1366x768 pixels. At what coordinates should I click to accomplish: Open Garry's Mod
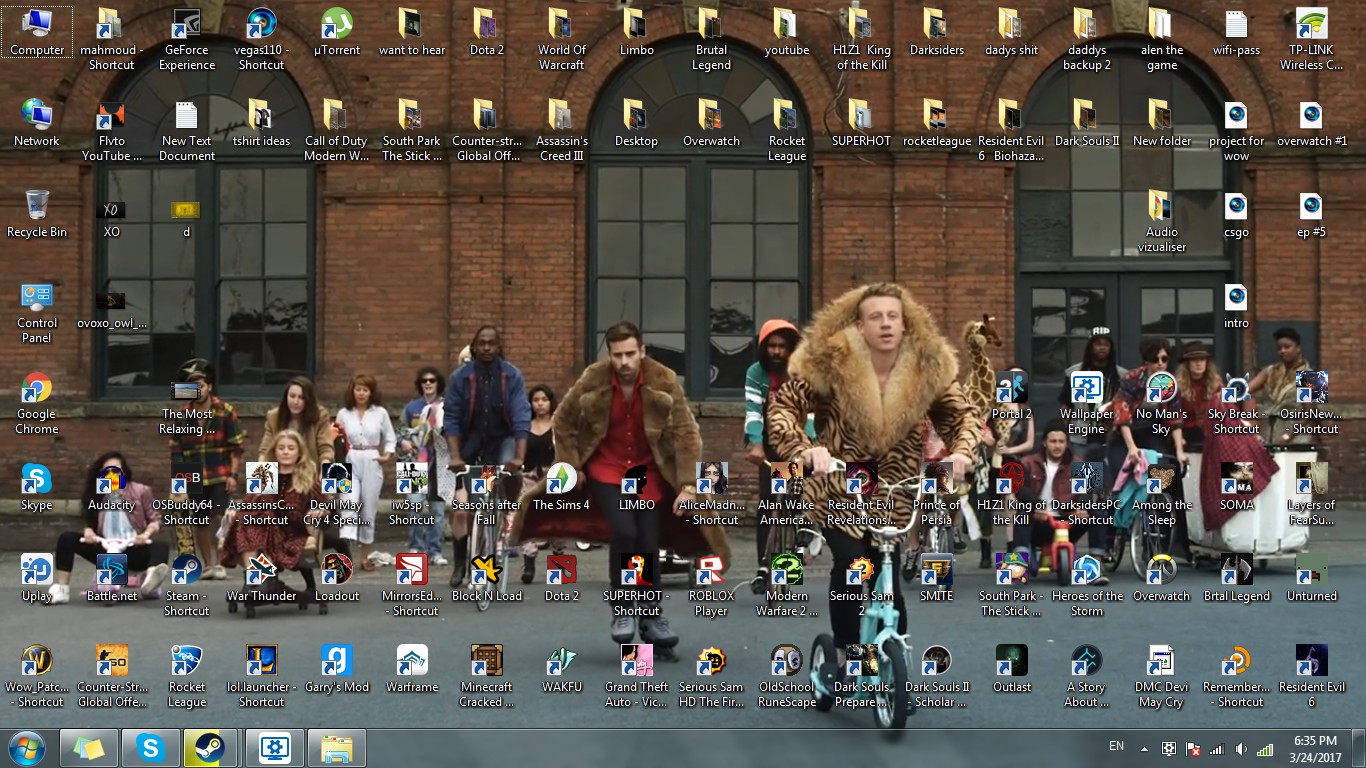point(336,660)
